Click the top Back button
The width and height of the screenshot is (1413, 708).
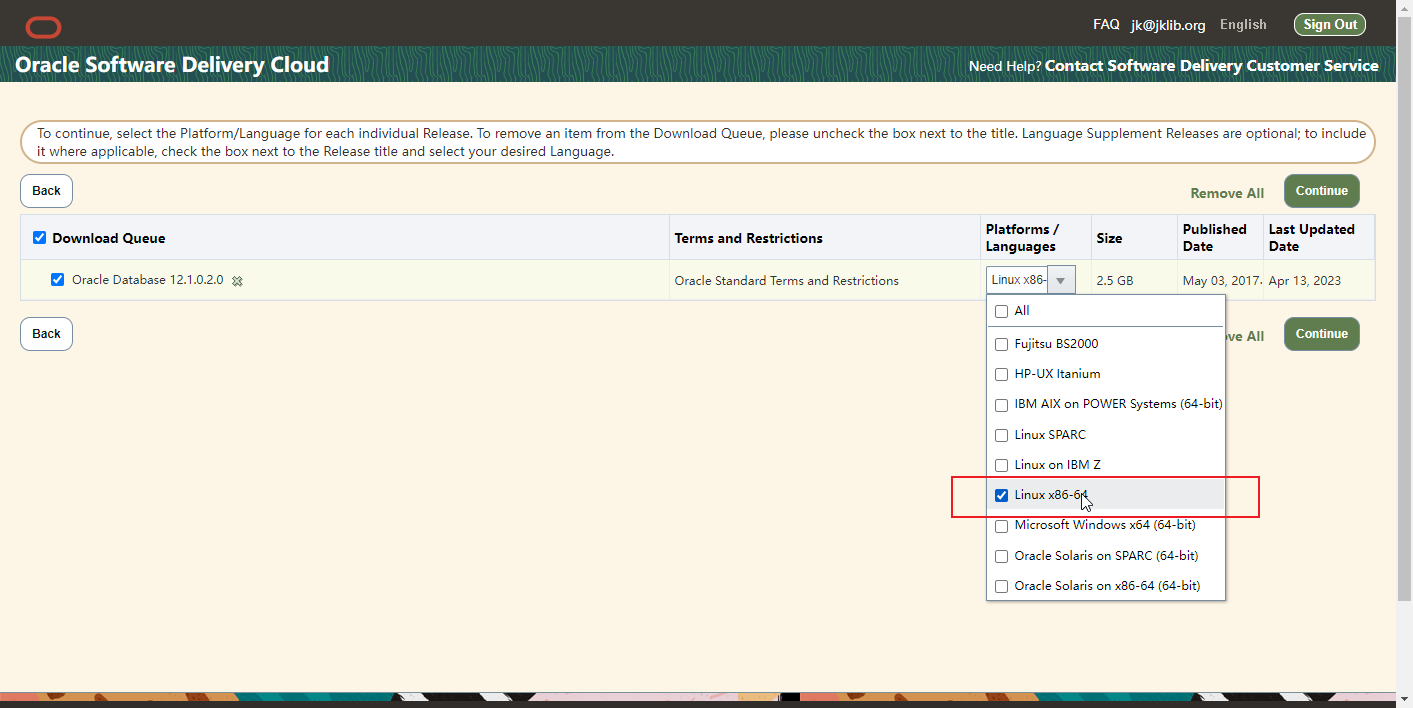pyautogui.click(x=46, y=191)
